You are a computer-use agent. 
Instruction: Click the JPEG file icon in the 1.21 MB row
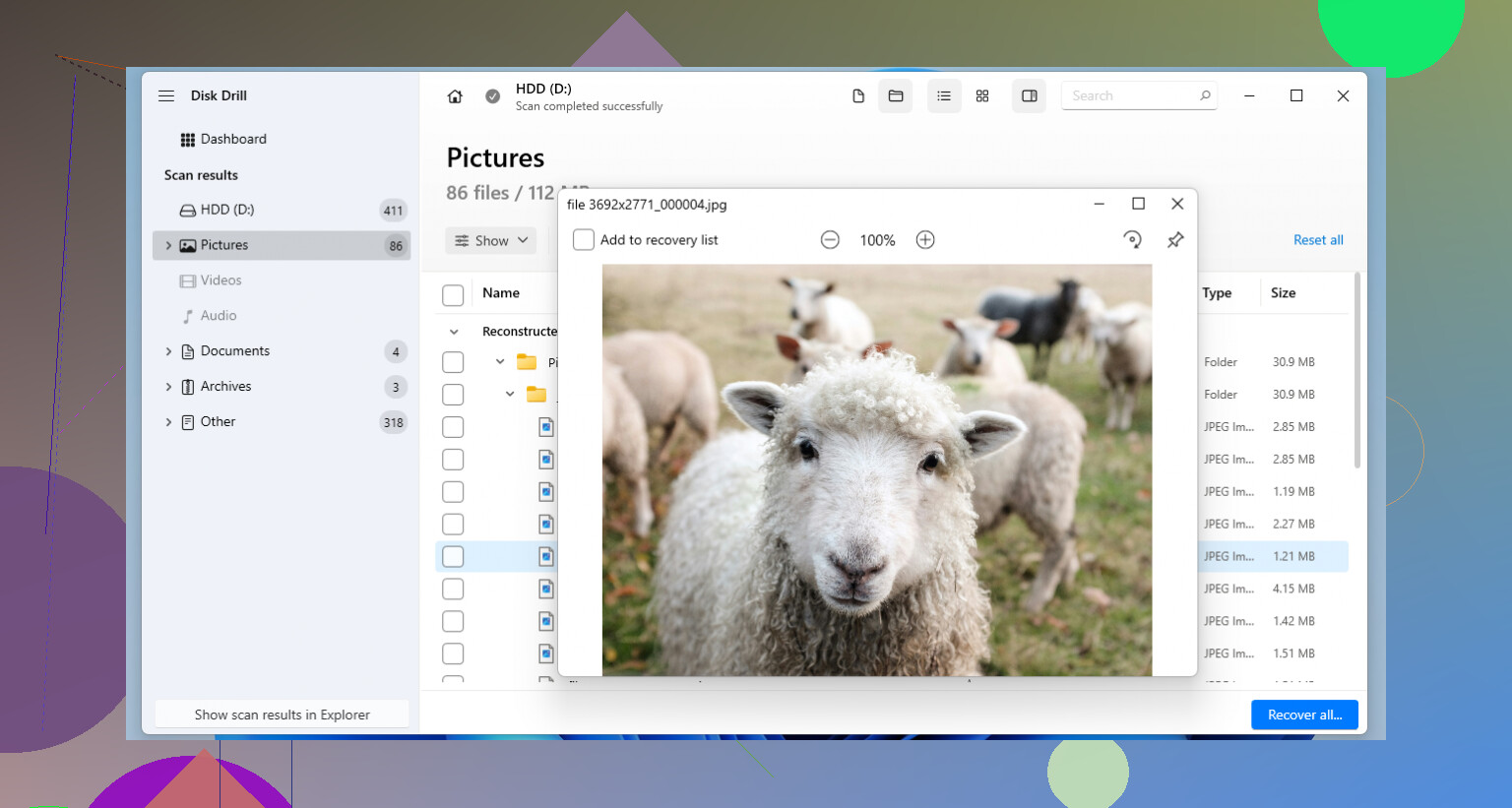(546, 557)
